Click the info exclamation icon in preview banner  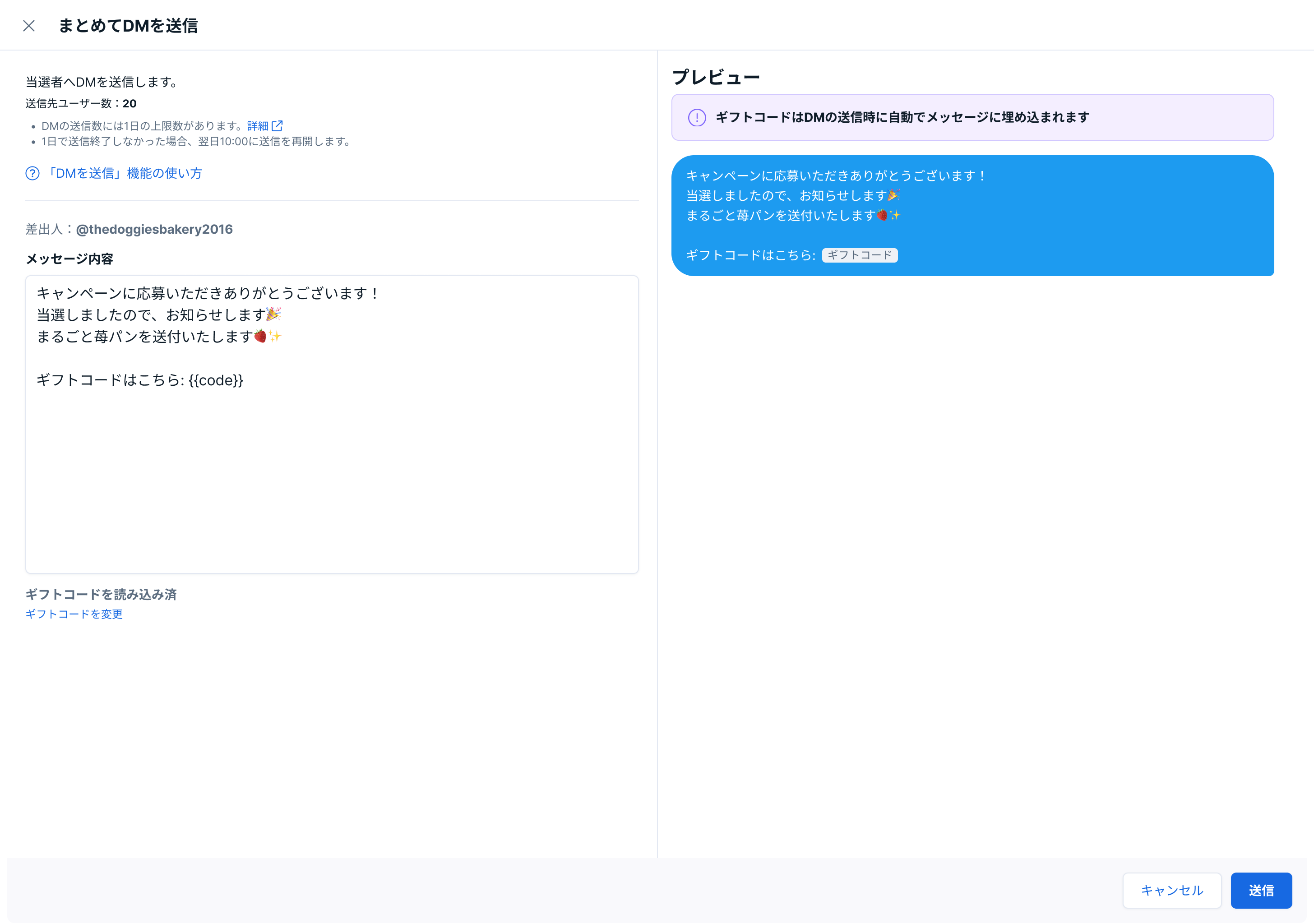(x=697, y=118)
